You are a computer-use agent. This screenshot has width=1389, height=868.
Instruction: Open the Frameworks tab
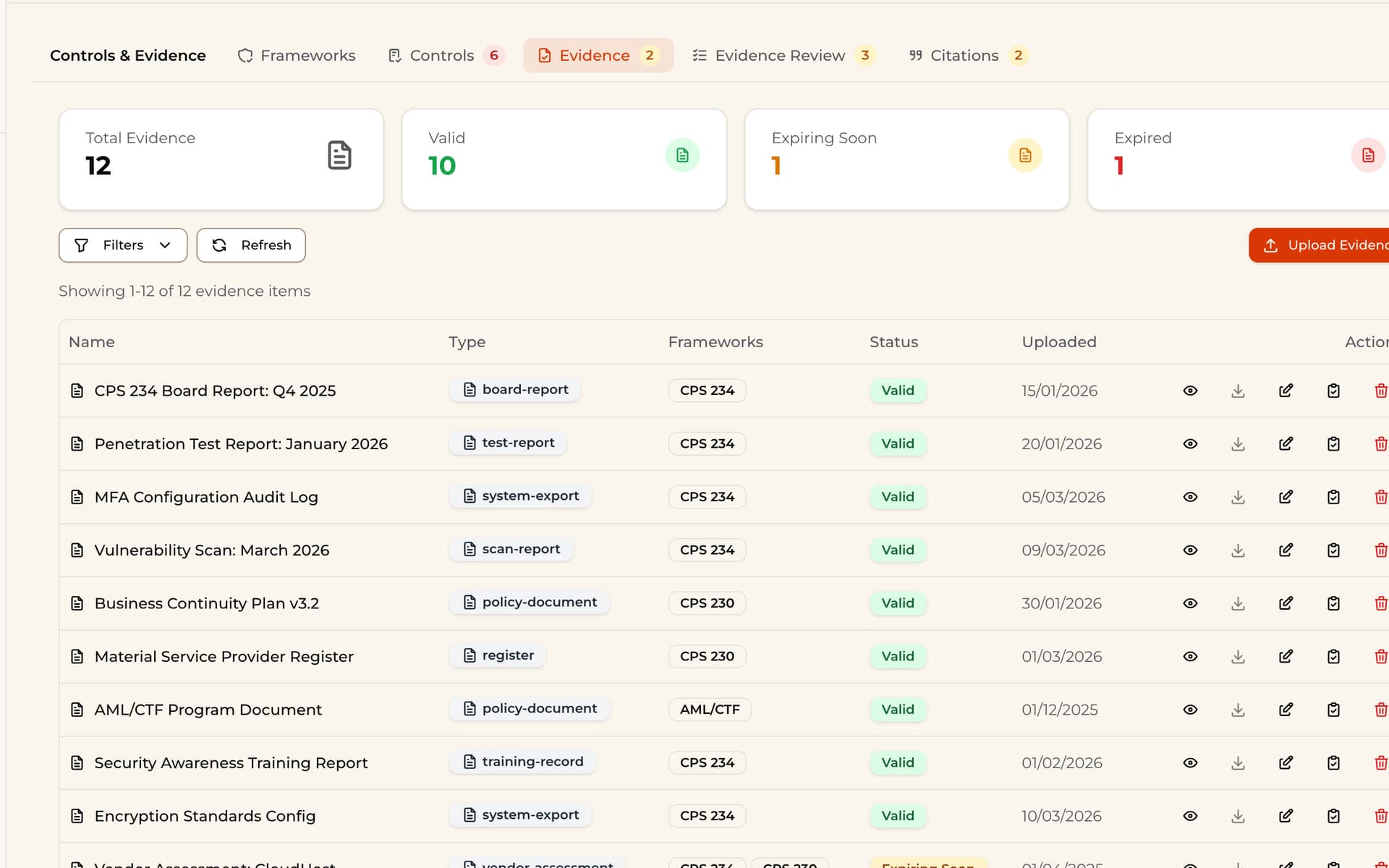297,56
